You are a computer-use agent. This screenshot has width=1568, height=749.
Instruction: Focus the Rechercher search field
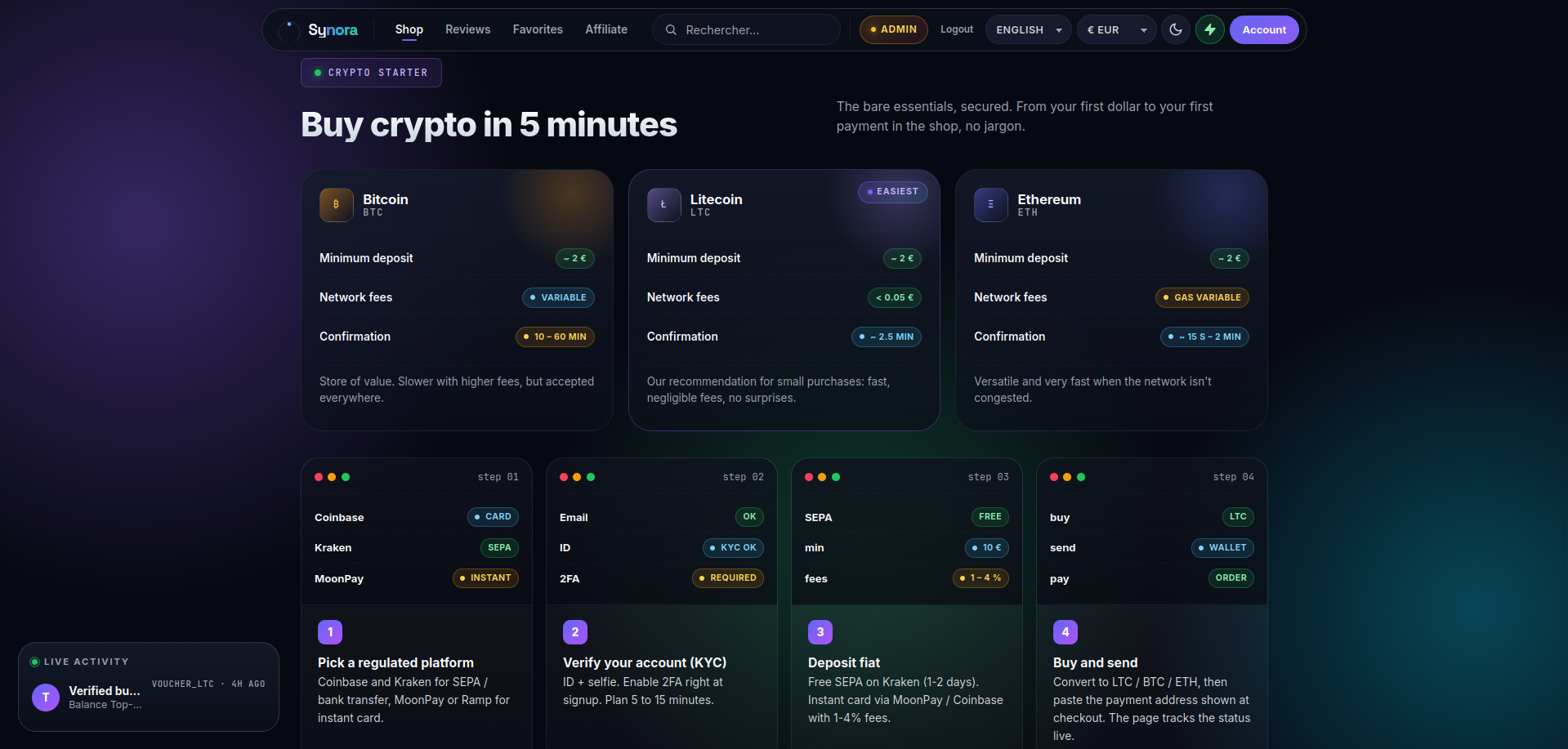pos(746,29)
